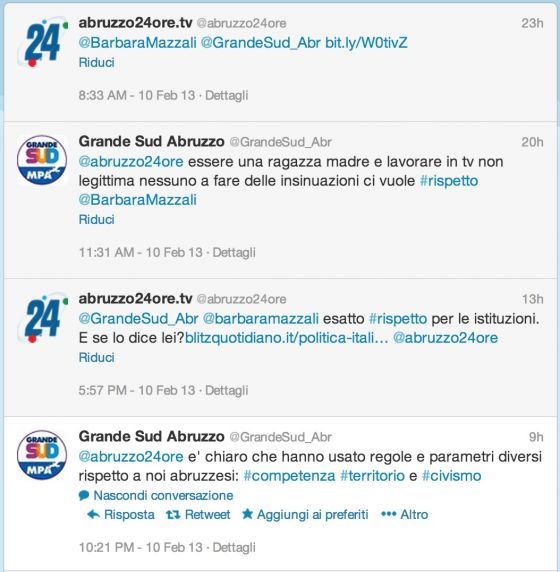Screen dimensions: 560x572
Task: Click the Retweet arrows icon
Action: tap(173, 515)
